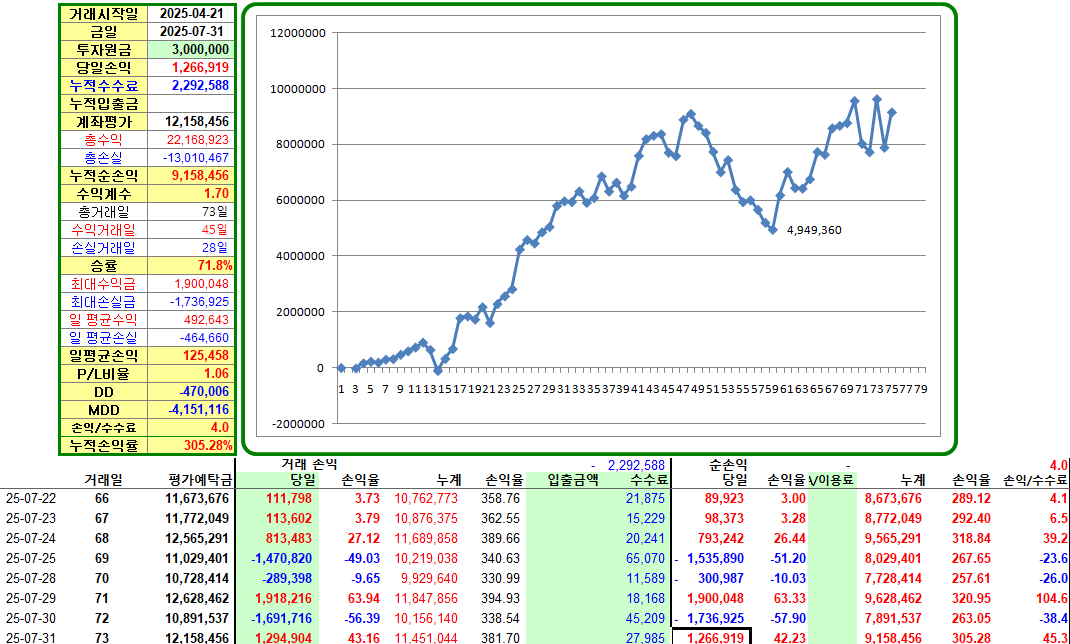Click the 당일손익 label in summary panel
1070x644 pixels.
click(x=104, y=68)
